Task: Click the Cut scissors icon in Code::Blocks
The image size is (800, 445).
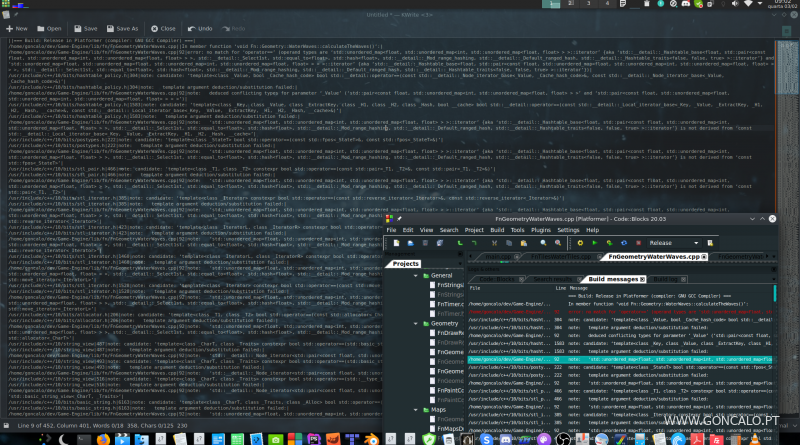Action: point(496,243)
